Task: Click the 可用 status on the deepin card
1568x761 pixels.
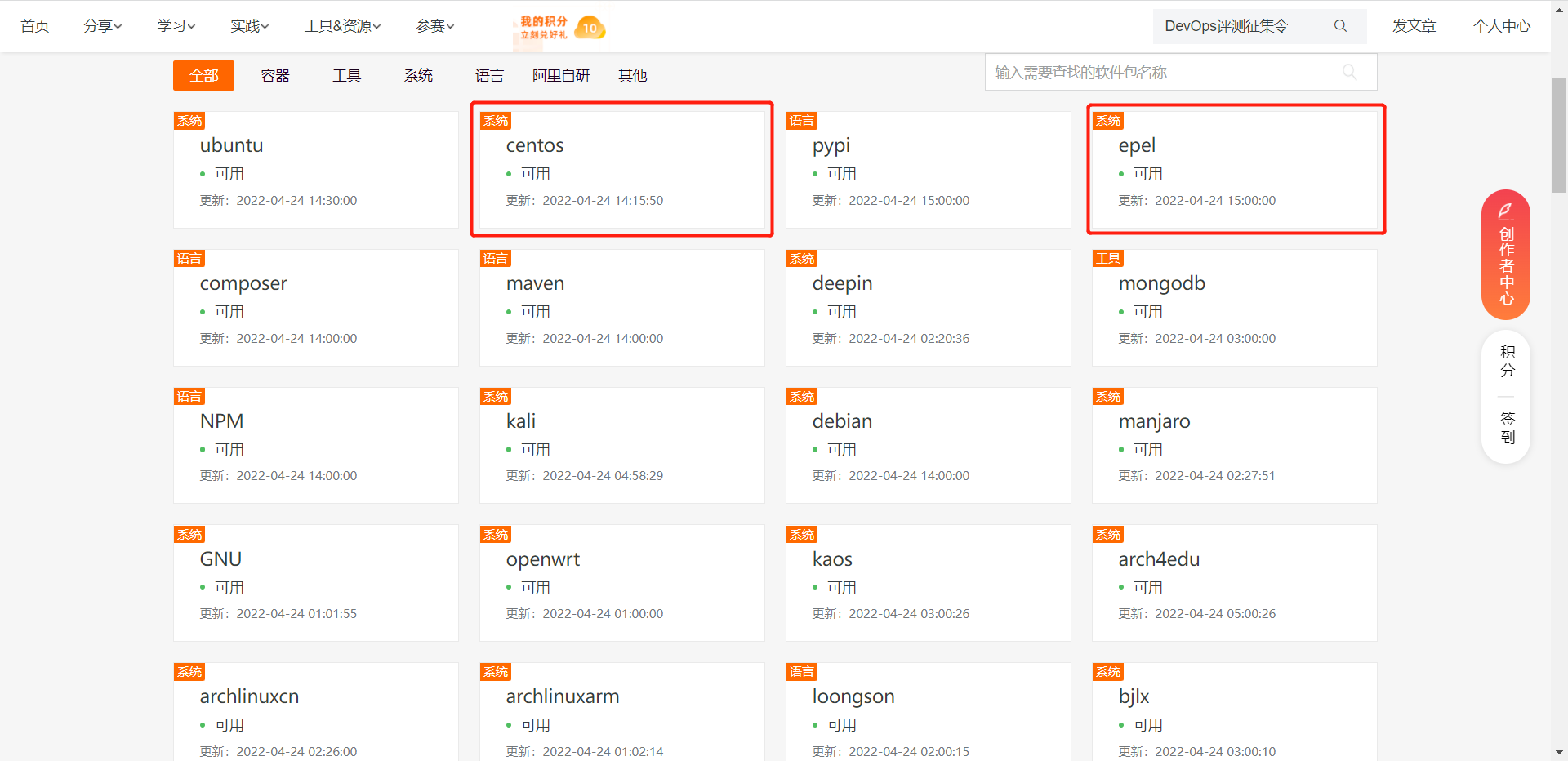Action: (x=842, y=312)
